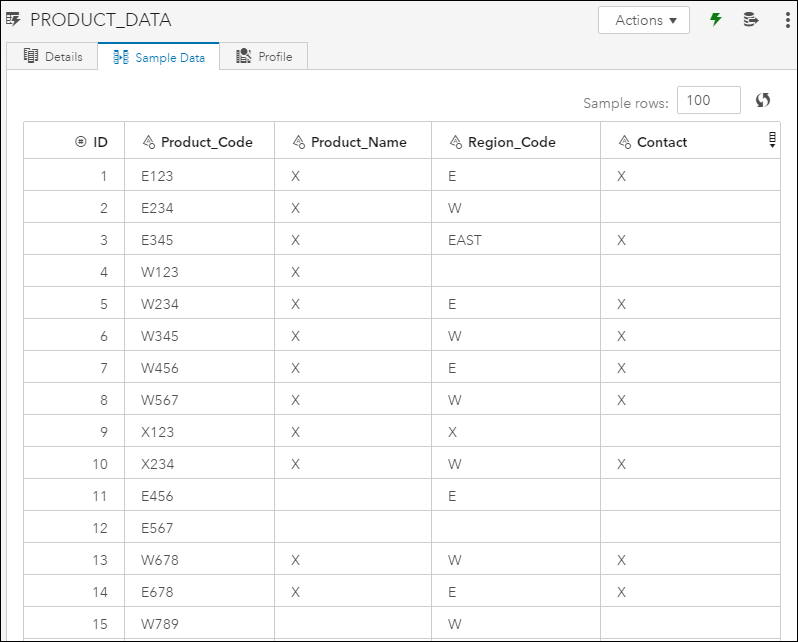Click the database export icon
The width and height of the screenshot is (798, 642).
(751, 20)
